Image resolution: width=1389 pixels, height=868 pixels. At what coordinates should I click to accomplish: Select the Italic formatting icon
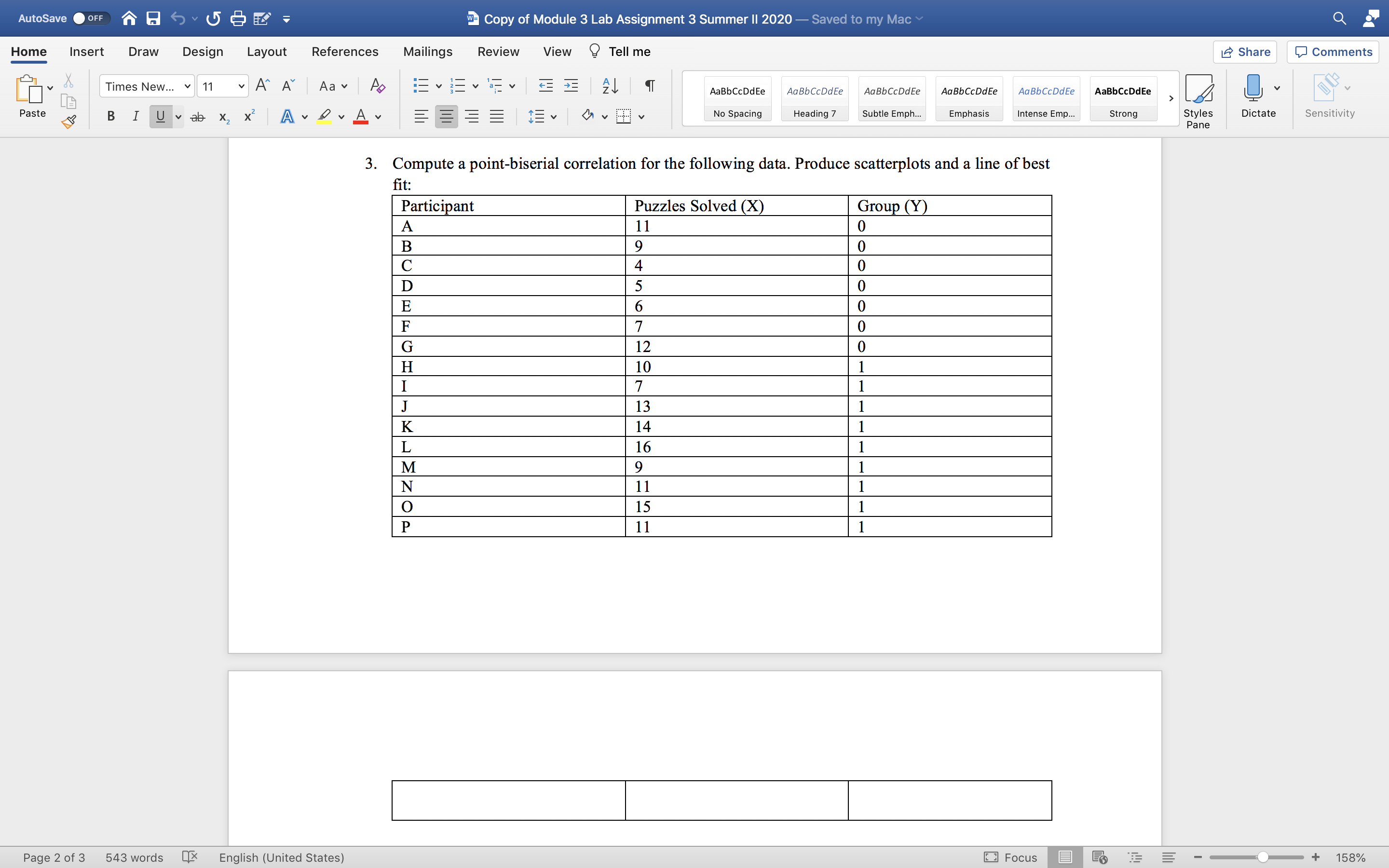pos(135,117)
